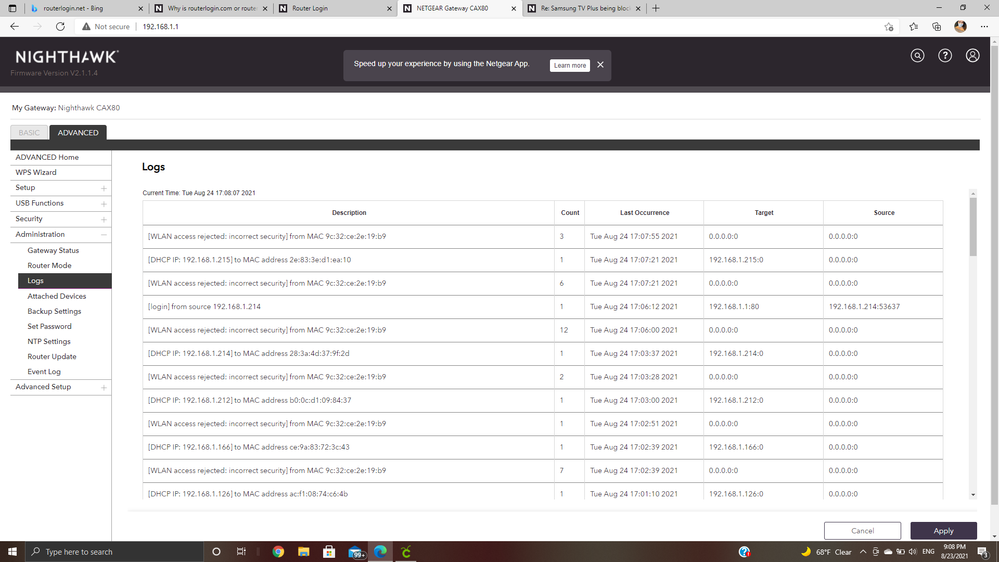Open Cortana circle on taskbar
Viewport: 999px width, 562px height.
click(x=216, y=552)
